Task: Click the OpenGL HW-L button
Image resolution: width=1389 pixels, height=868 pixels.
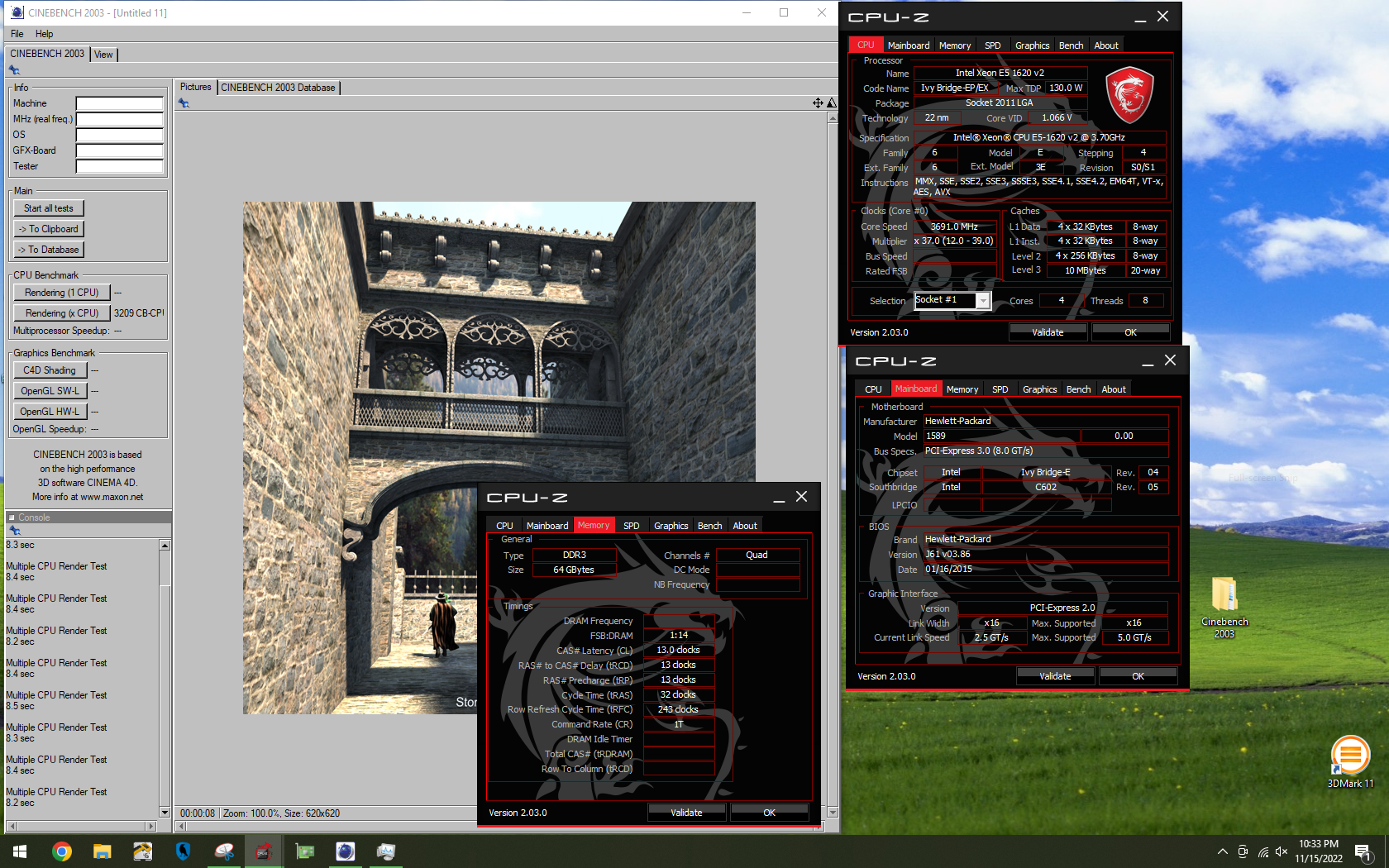Action: [50, 412]
